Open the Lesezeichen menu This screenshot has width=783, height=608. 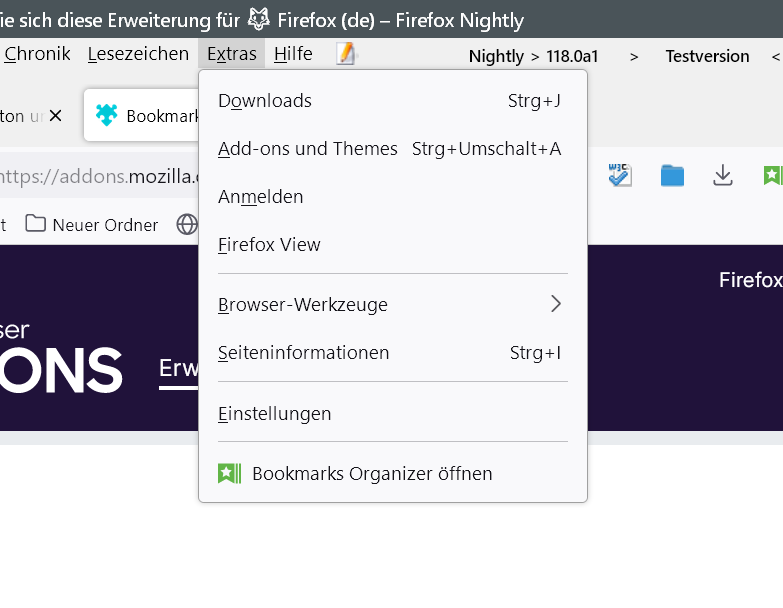pos(138,54)
